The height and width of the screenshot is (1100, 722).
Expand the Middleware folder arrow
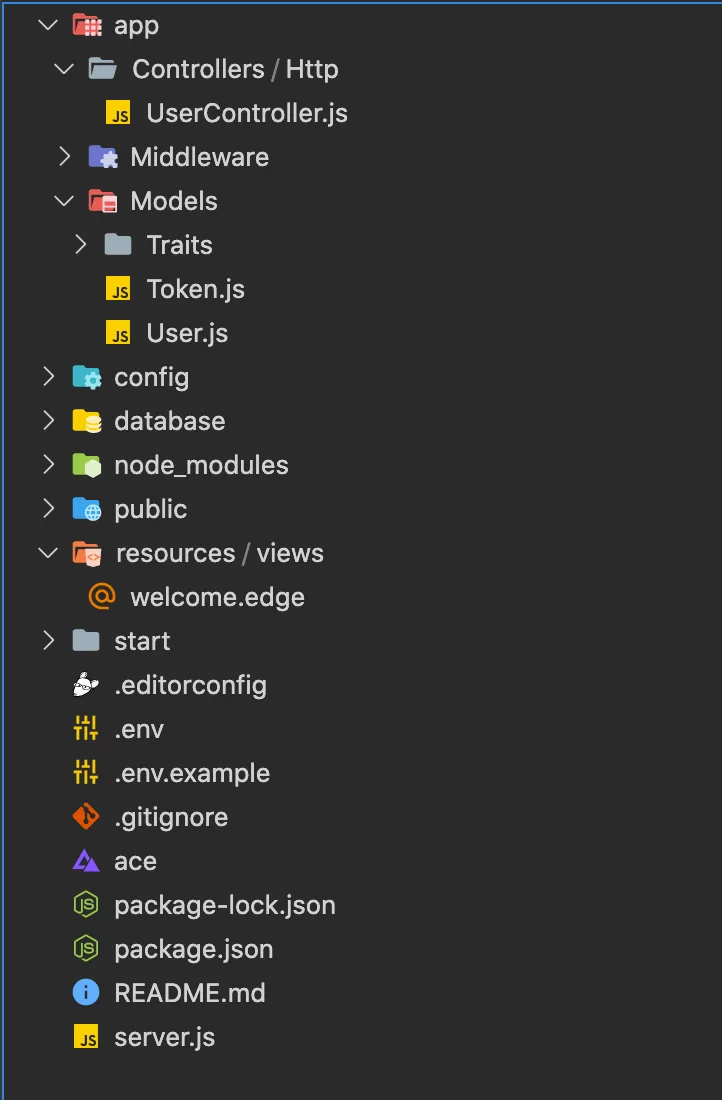click(x=65, y=156)
